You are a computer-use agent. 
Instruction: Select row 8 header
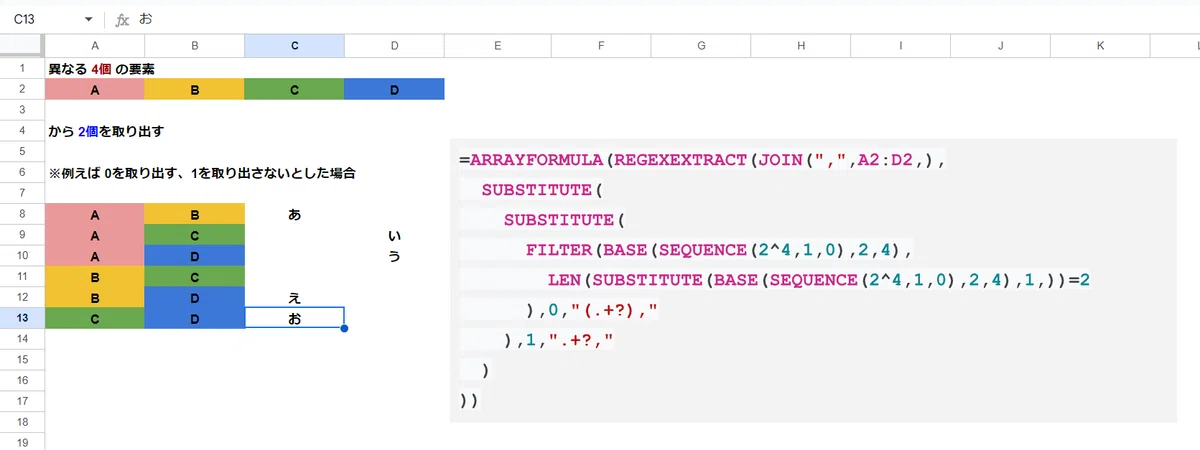tap(22, 214)
